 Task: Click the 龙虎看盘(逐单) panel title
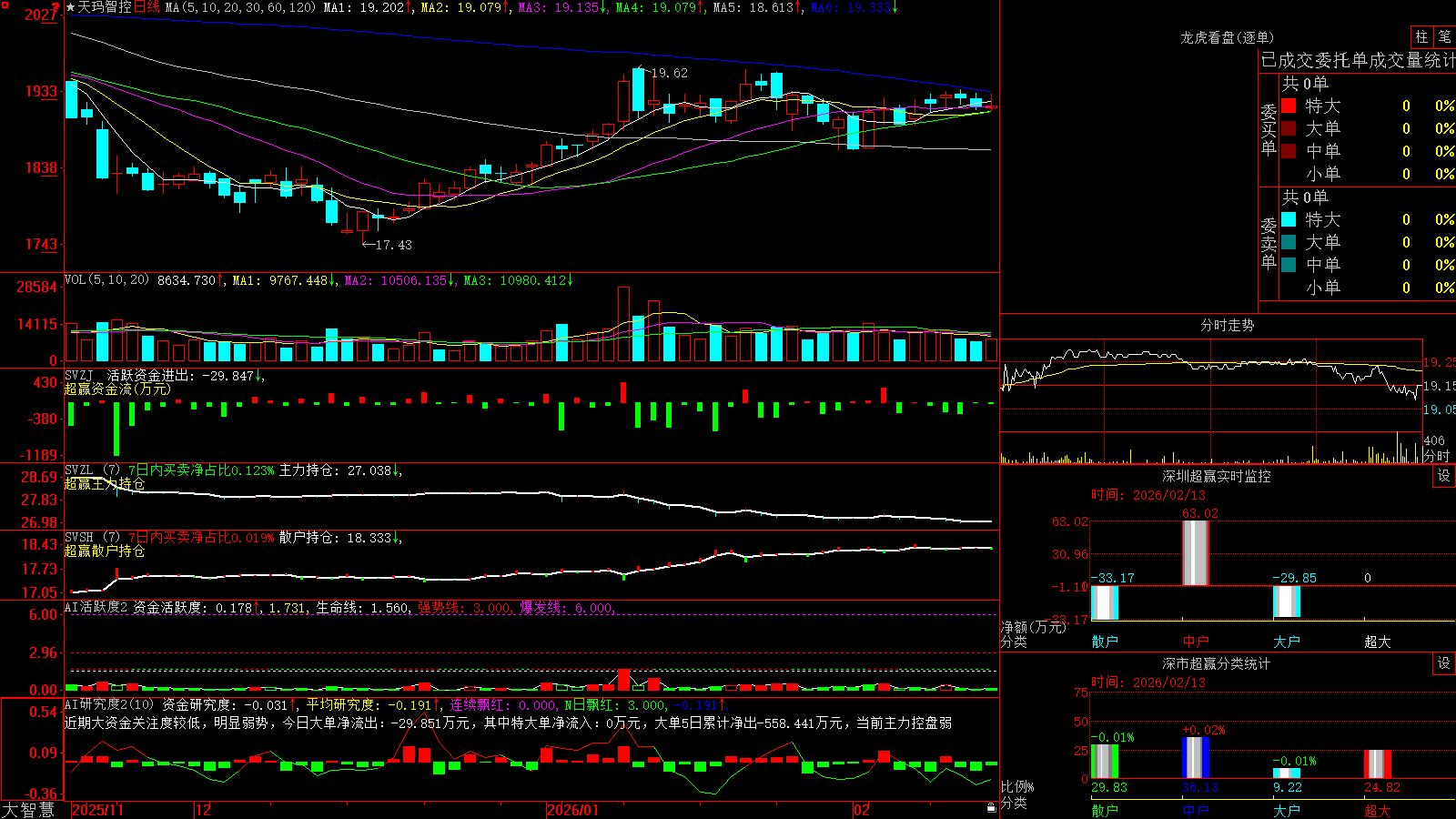click(x=1228, y=37)
